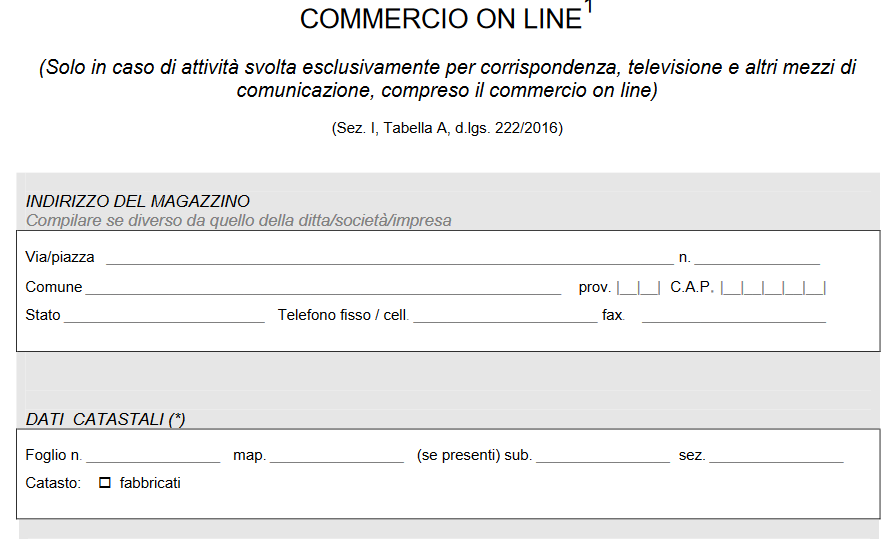This screenshot has width=894, height=539.
Task: Click the fax number field
Action: 734,315
